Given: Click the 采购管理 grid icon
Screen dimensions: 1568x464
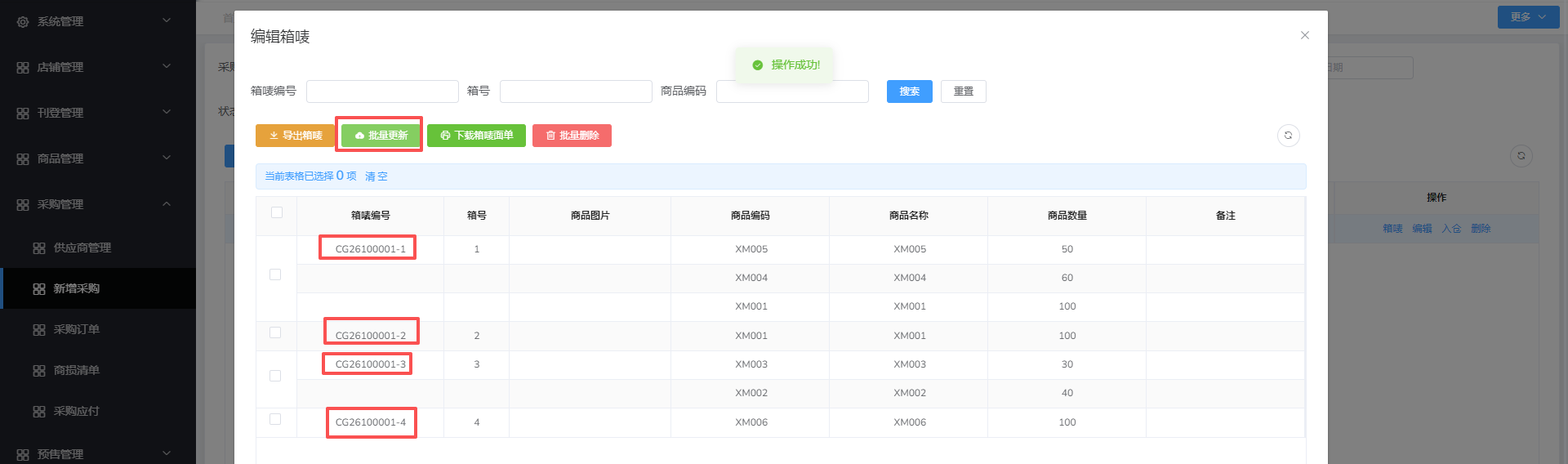Looking at the screenshot, I should pos(23,205).
